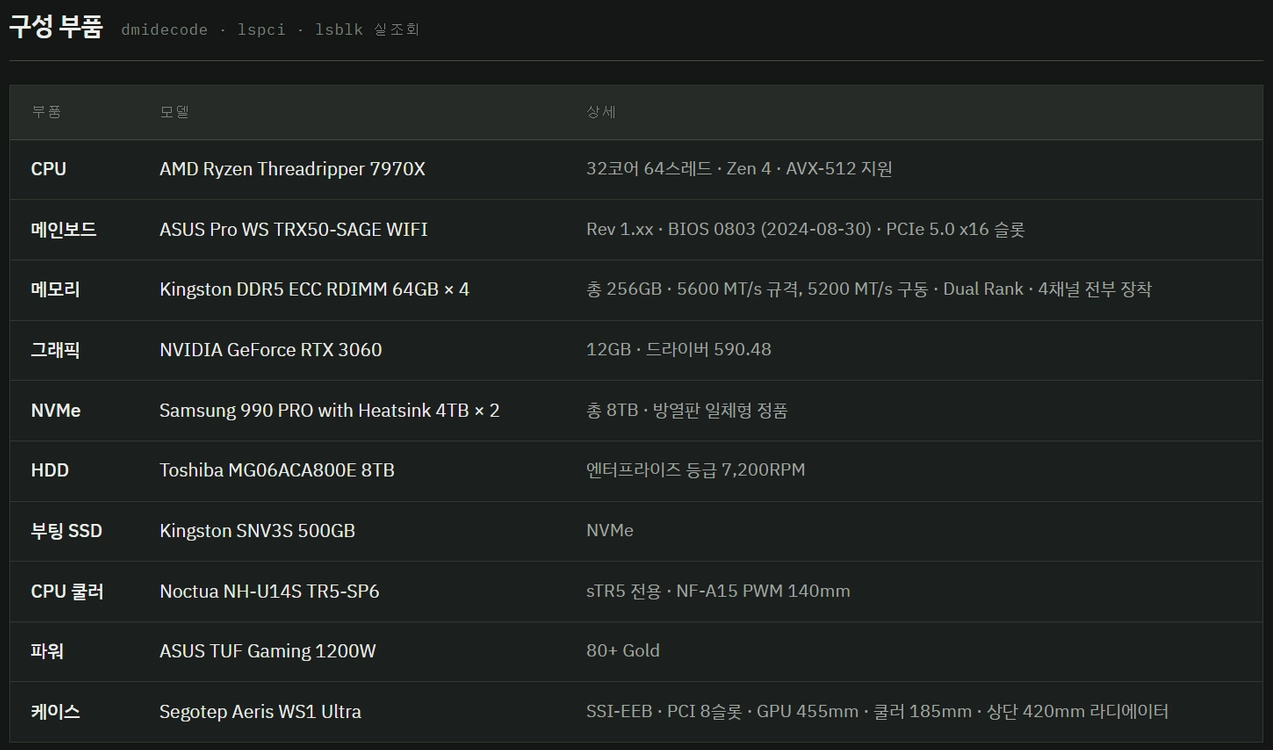This screenshot has width=1273, height=750.
Task: Select the NVMe detail for the boot SSD
Action: [609, 530]
